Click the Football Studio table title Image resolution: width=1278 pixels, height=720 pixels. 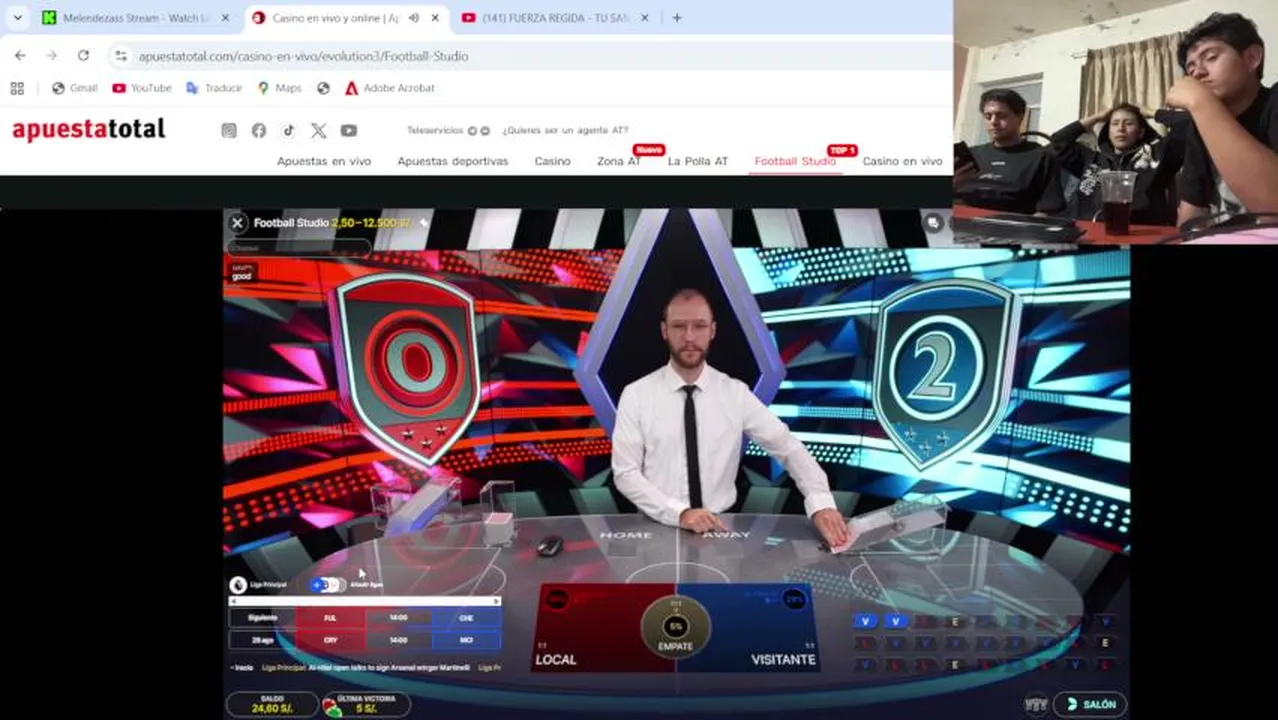click(x=291, y=222)
